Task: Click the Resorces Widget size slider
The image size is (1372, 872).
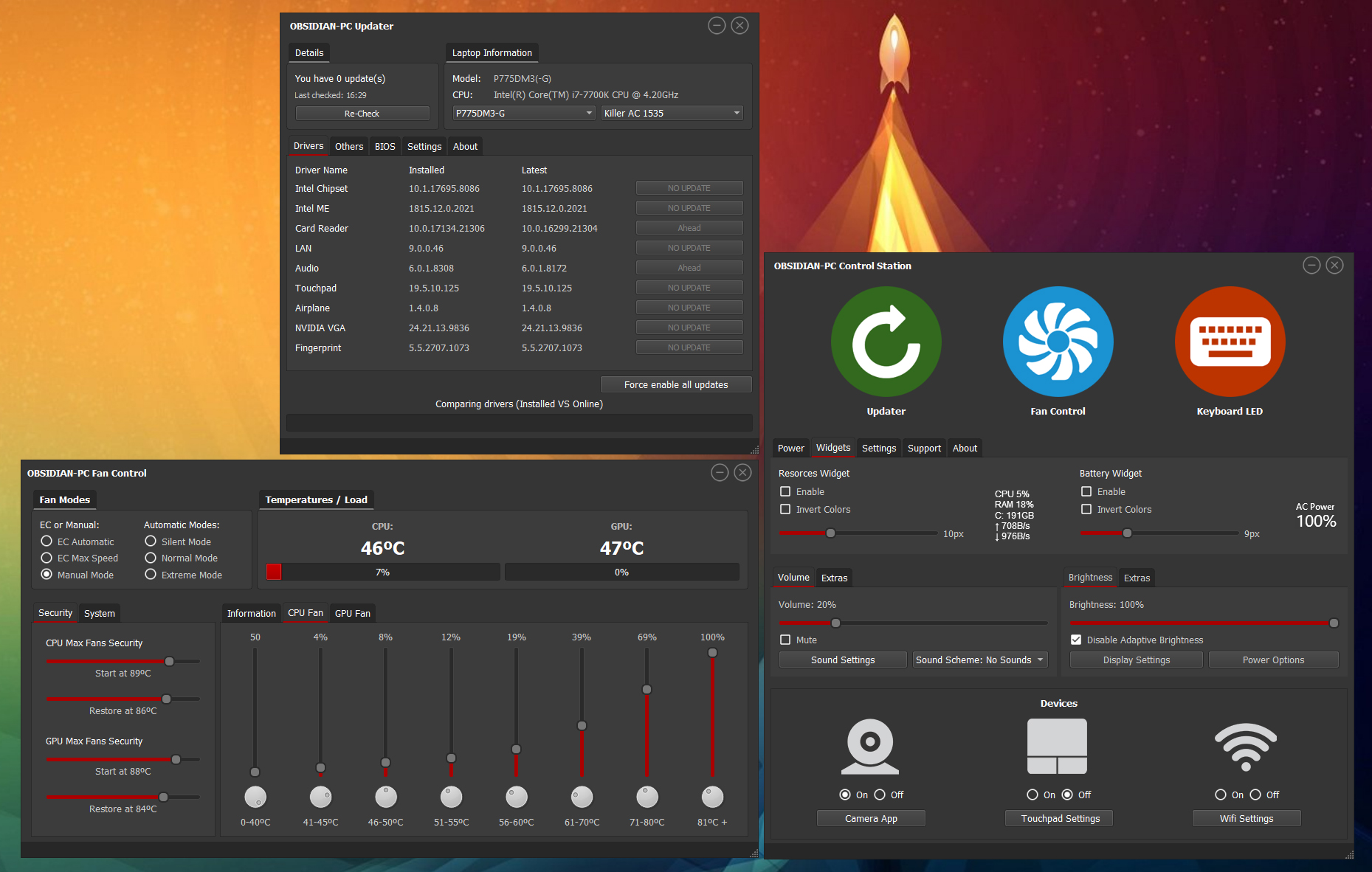Action: (858, 533)
